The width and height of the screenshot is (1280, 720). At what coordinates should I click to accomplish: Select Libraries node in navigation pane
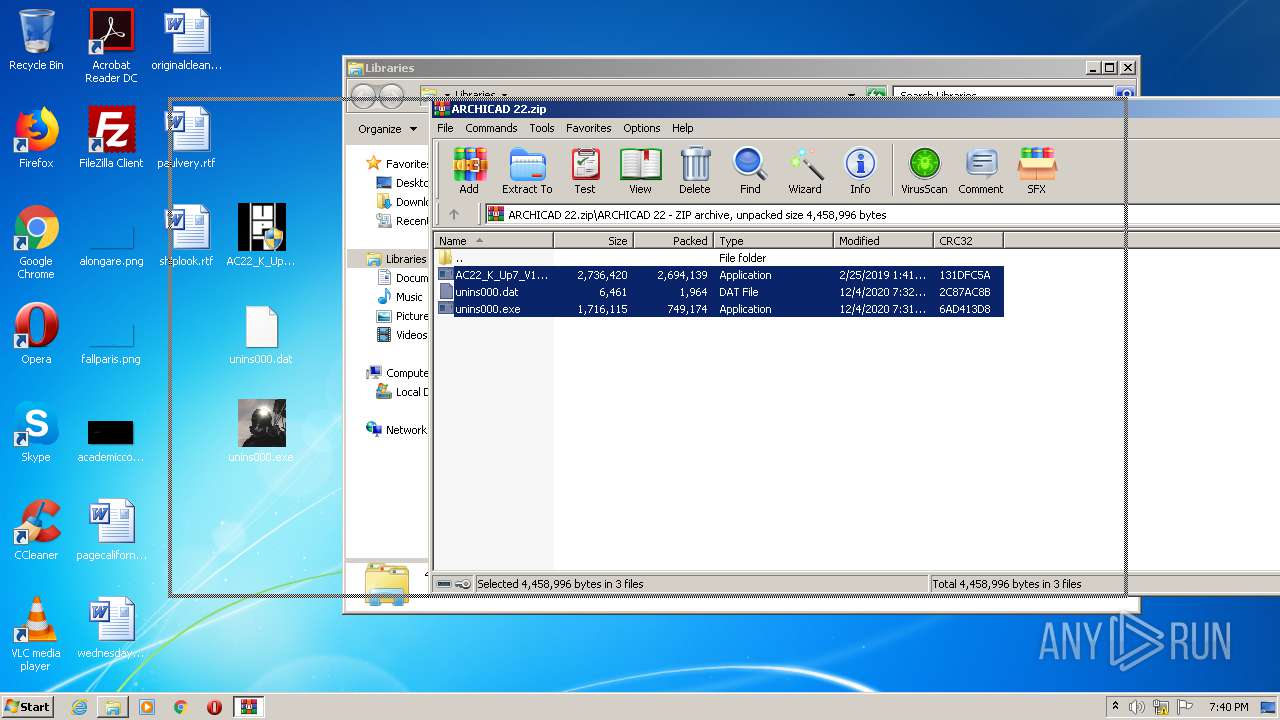(x=397, y=259)
